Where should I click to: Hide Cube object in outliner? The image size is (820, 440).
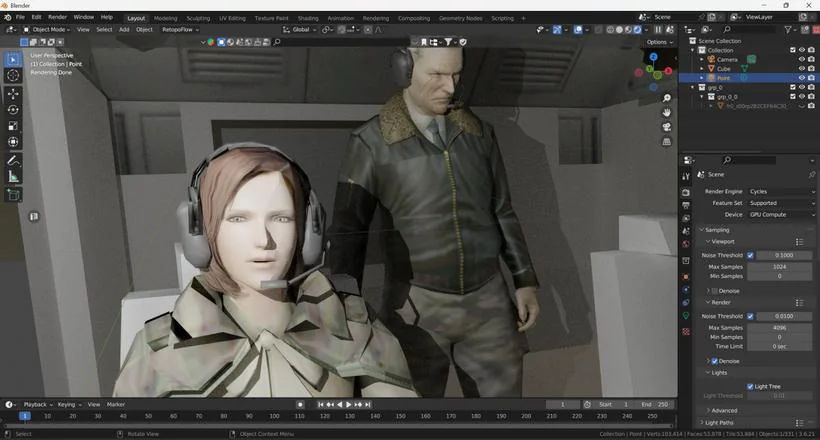click(x=802, y=69)
